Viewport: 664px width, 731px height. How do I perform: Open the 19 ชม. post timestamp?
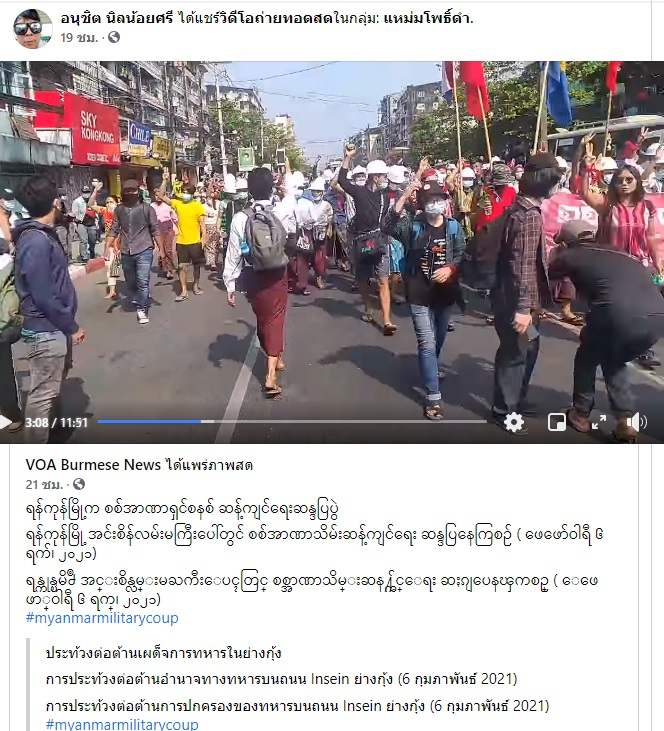[x=79, y=37]
